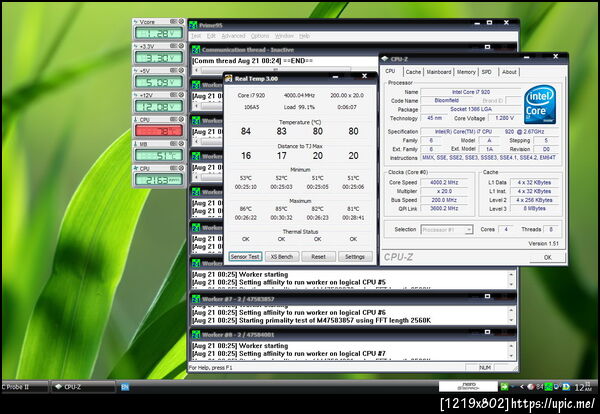Image resolution: width=600 pixels, height=414 pixels.
Task: Open settings icon on the CPU fan speed widget
Action: coord(173,168)
